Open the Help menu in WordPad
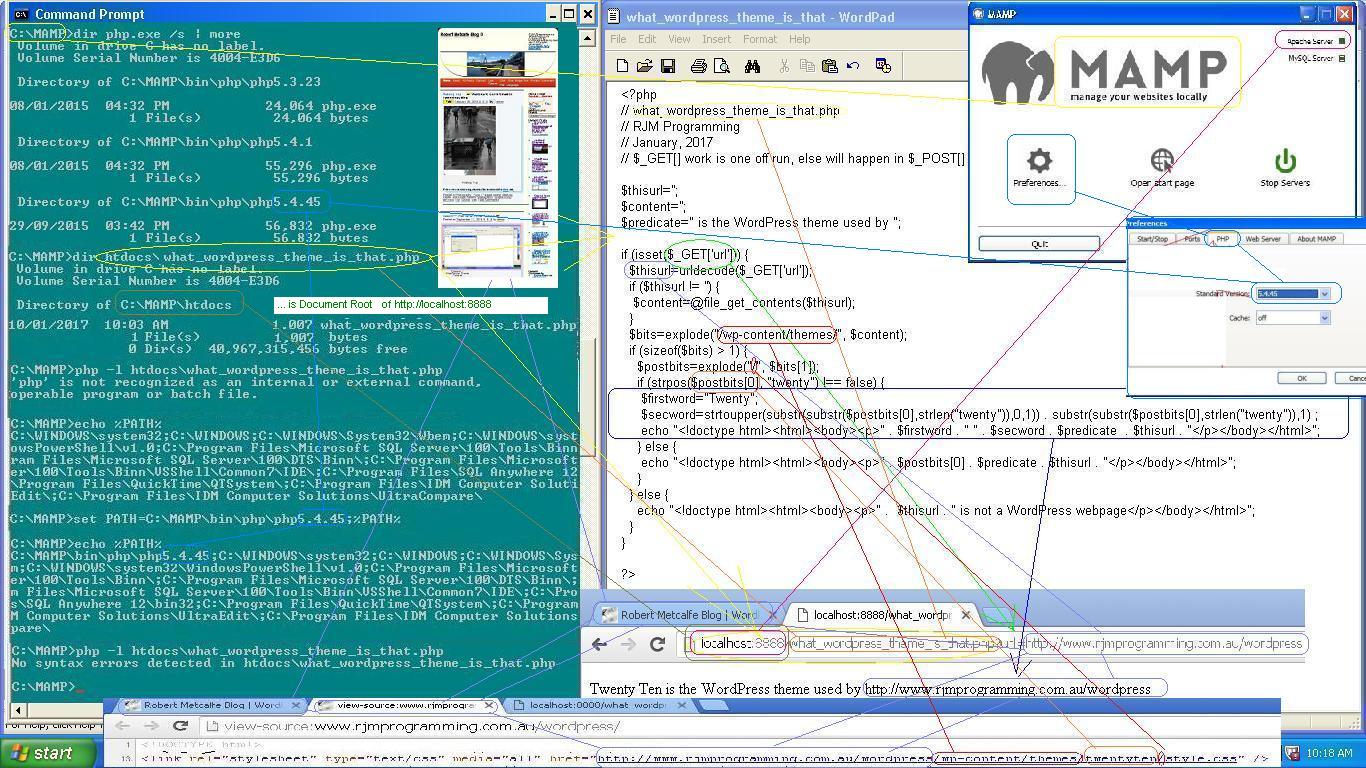 [x=799, y=39]
